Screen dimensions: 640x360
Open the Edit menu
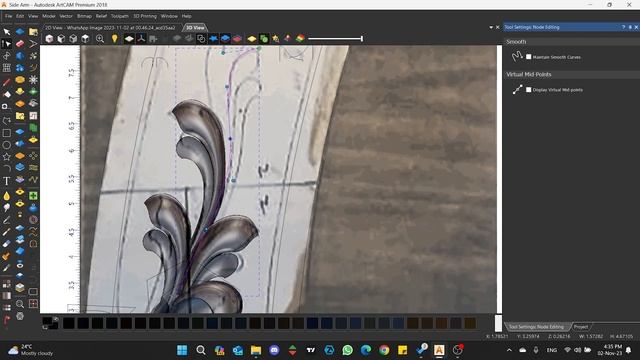pyautogui.click(x=20, y=16)
